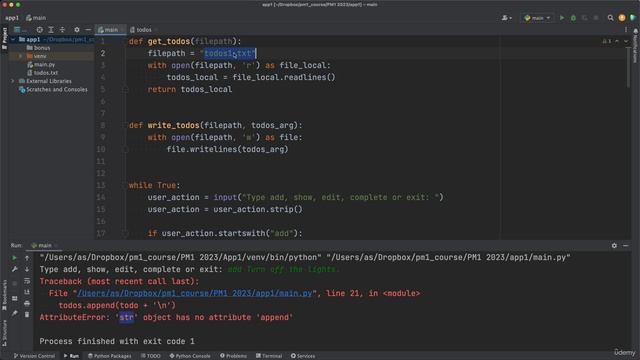
Task: Clear Run console with trash icon
Action: pos(27,315)
